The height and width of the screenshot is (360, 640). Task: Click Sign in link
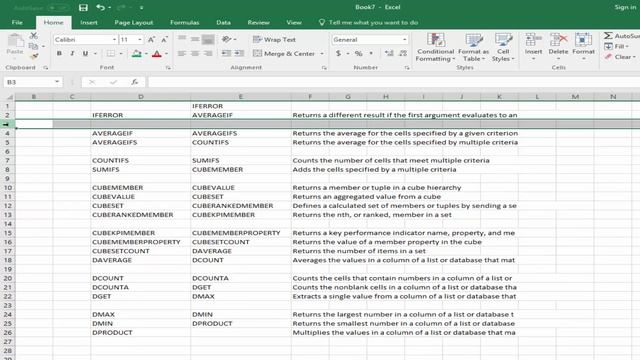tap(625, 7)
